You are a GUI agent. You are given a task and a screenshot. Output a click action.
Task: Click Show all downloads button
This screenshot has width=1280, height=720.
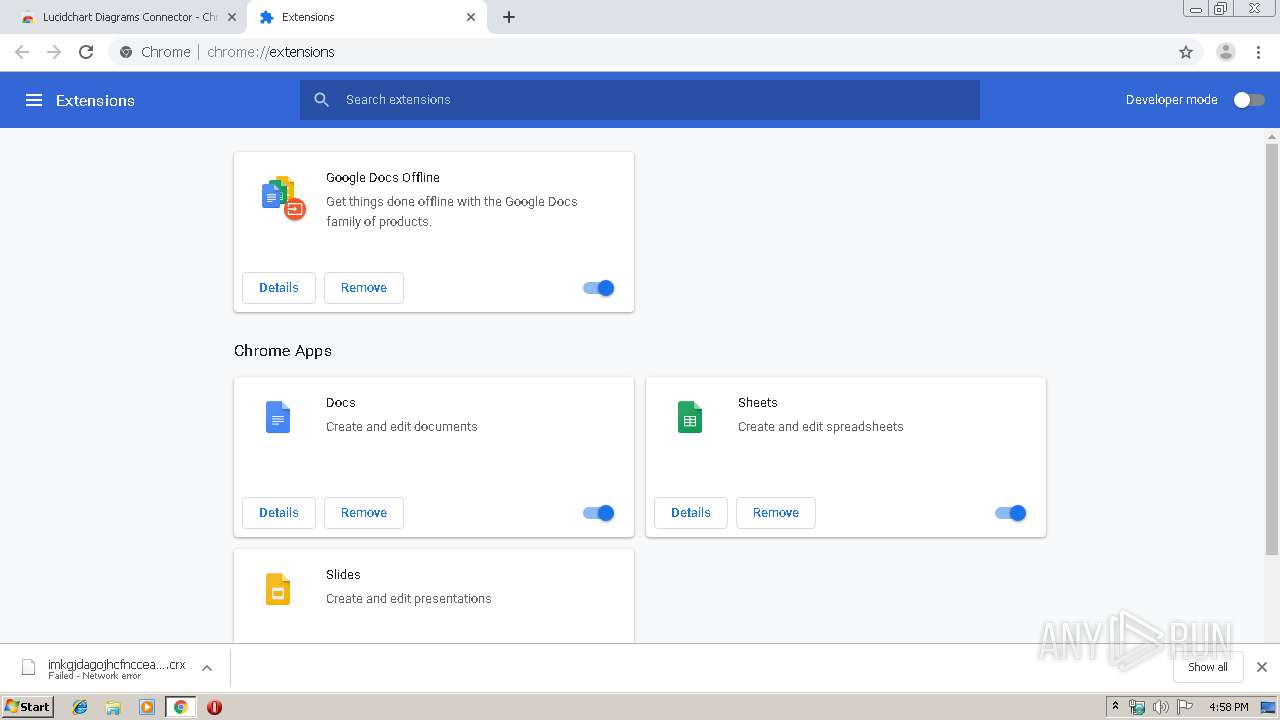tap(1208, 667)
